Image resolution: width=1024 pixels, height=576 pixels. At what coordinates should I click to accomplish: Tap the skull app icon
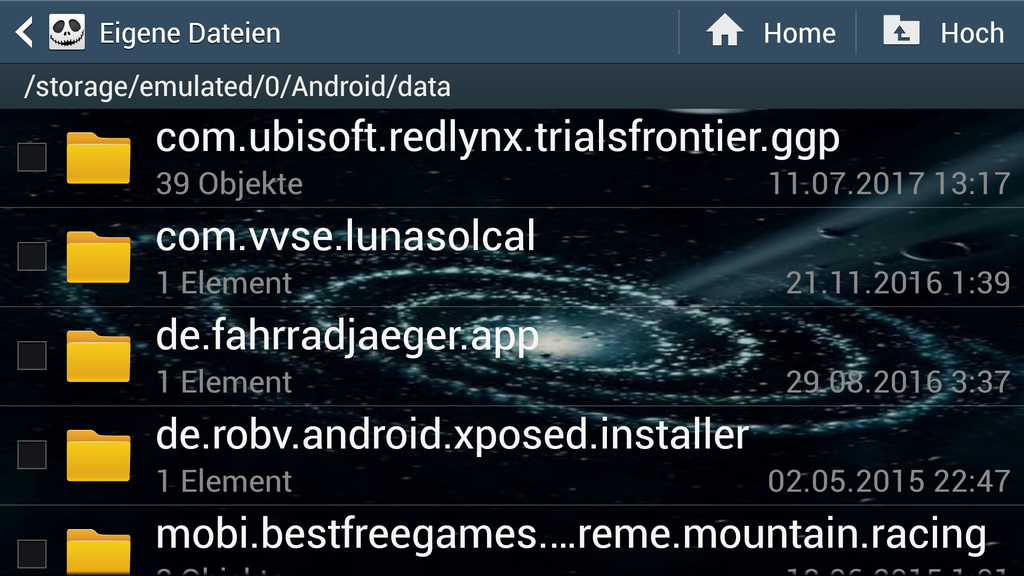[x=67, y=33]
